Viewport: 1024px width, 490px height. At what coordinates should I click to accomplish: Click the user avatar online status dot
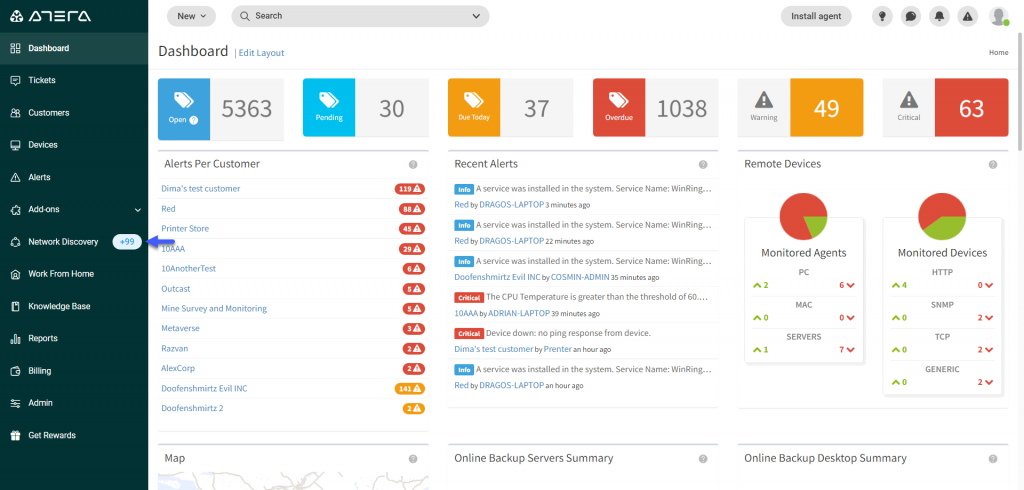pos(1005,22)
